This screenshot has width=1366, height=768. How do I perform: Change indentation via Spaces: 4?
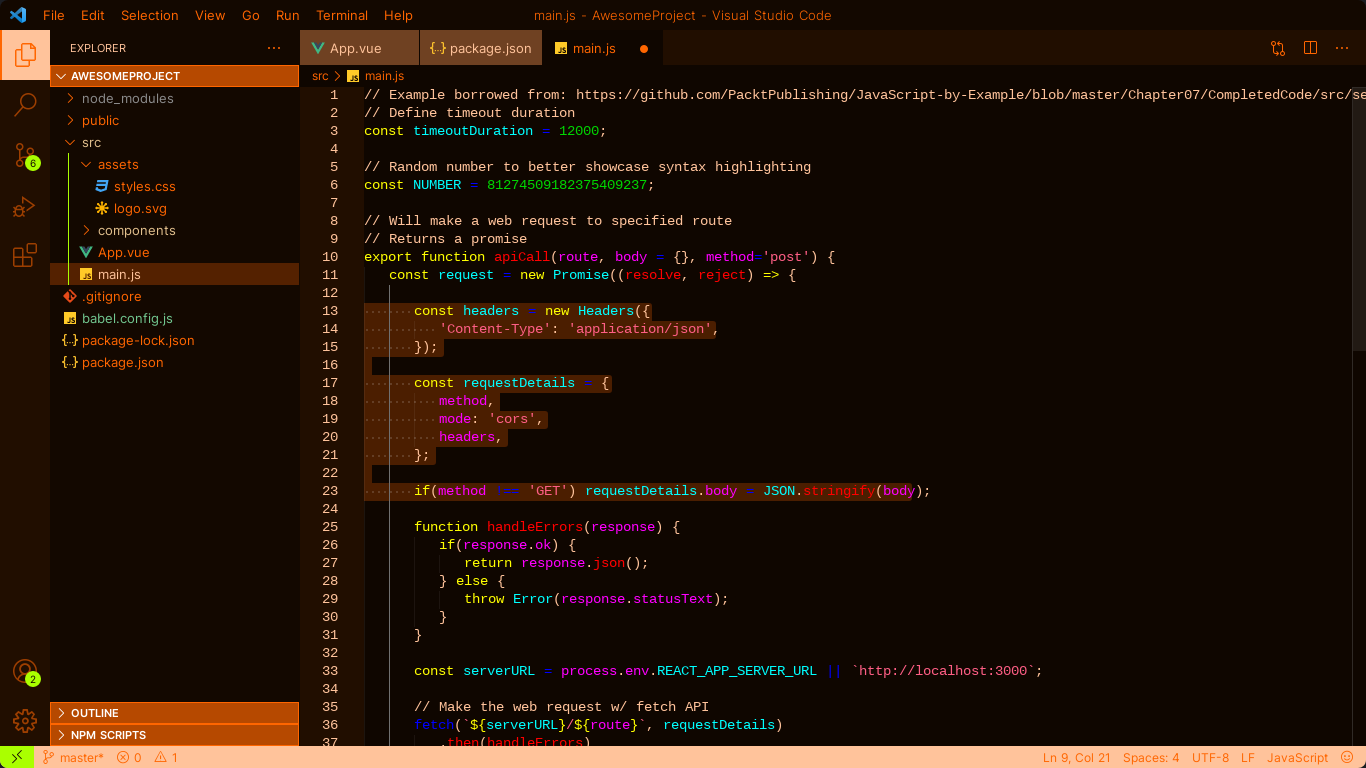[x=1151, y=757]
